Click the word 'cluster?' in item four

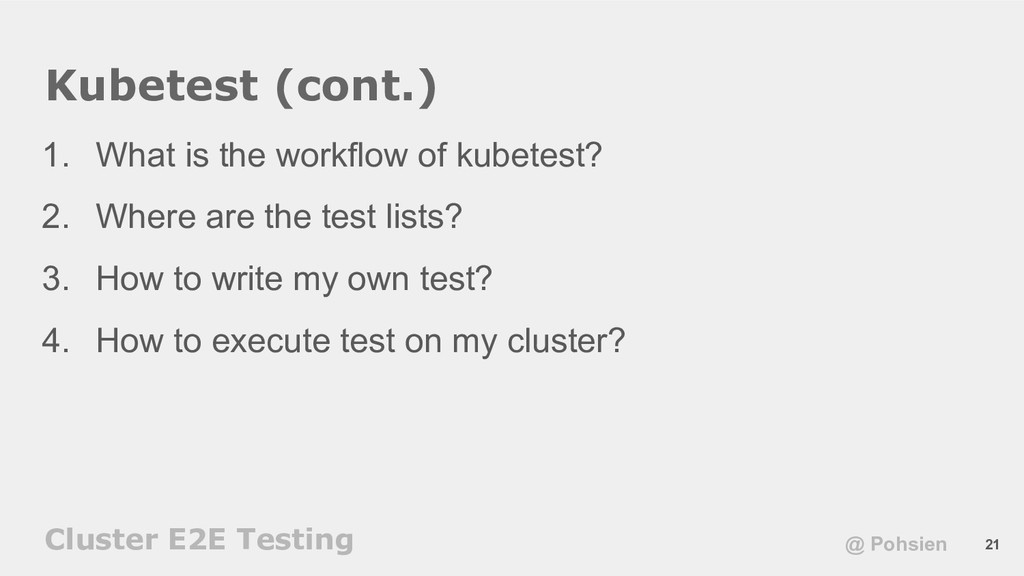(x=566, y=341)
